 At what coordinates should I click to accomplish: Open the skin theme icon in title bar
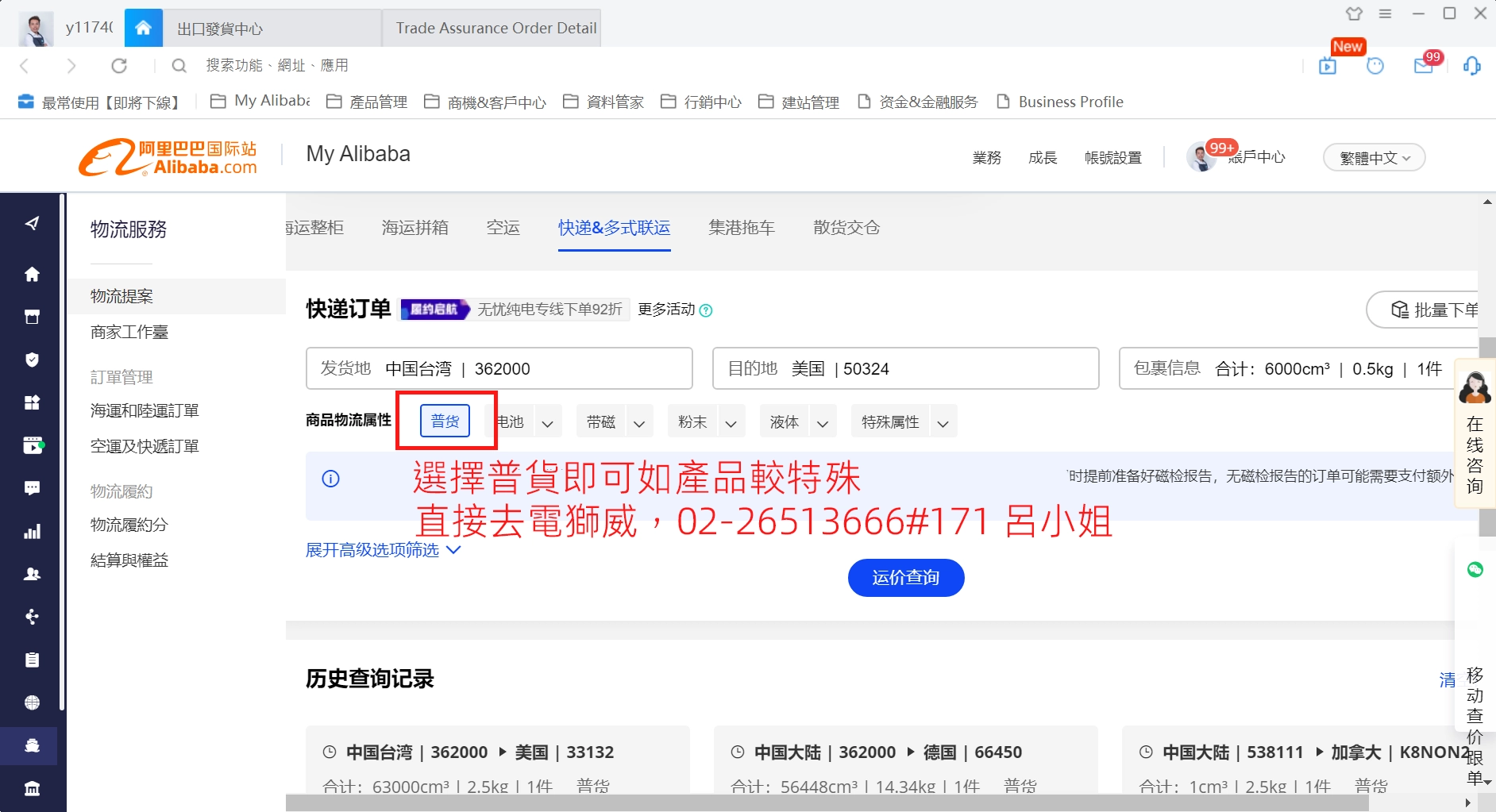pos(1354,13)
